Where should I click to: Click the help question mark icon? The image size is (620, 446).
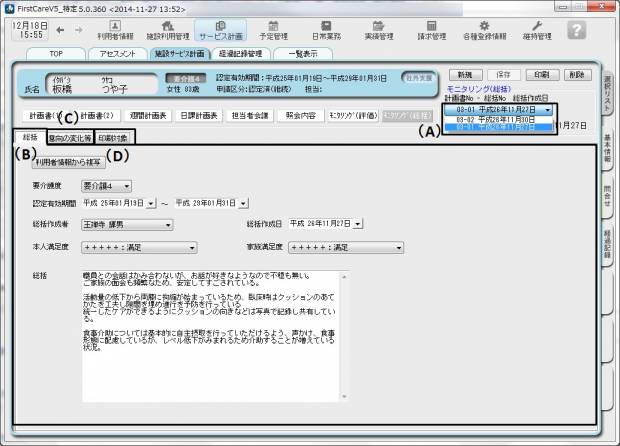pos(576,29)
